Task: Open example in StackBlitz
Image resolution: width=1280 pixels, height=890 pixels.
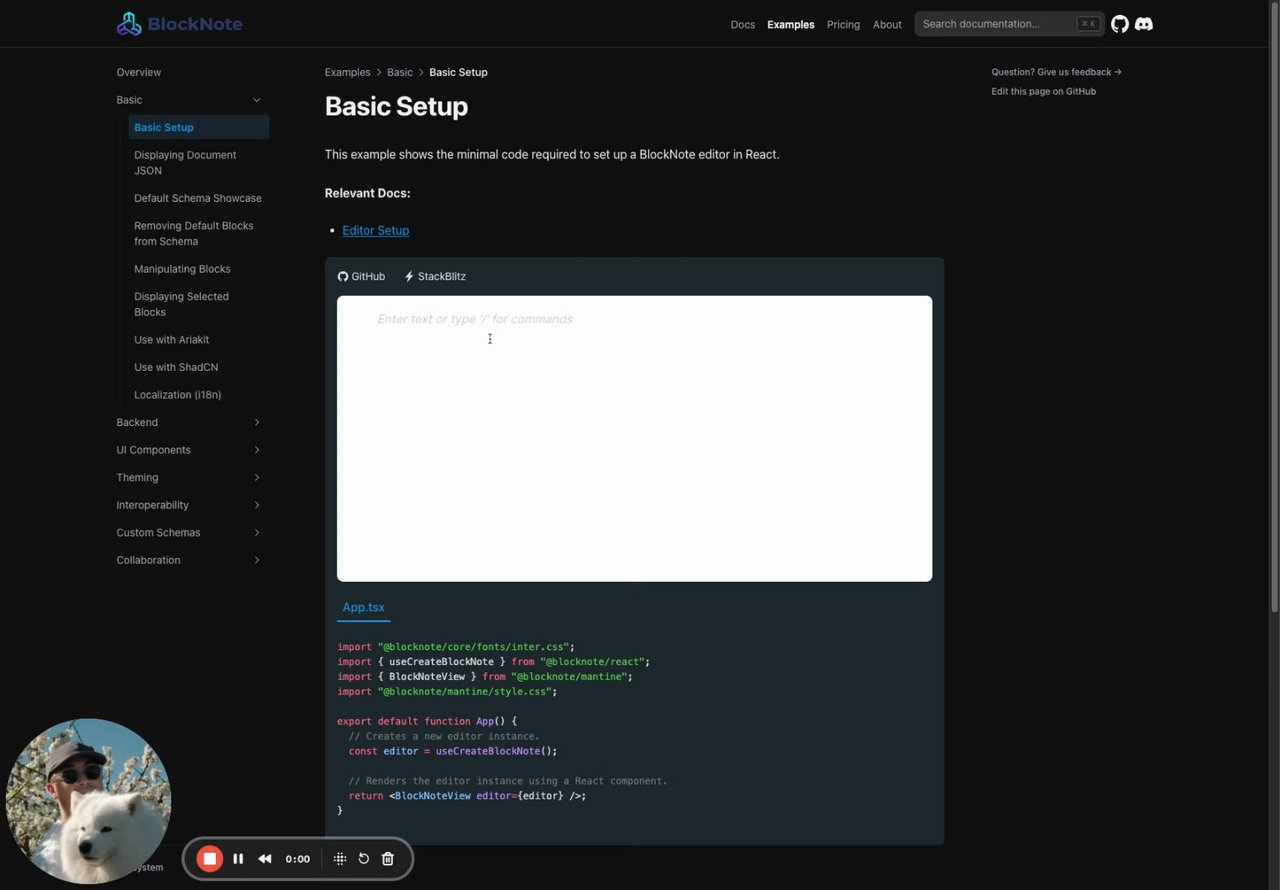Action: (x=435, y=276)
